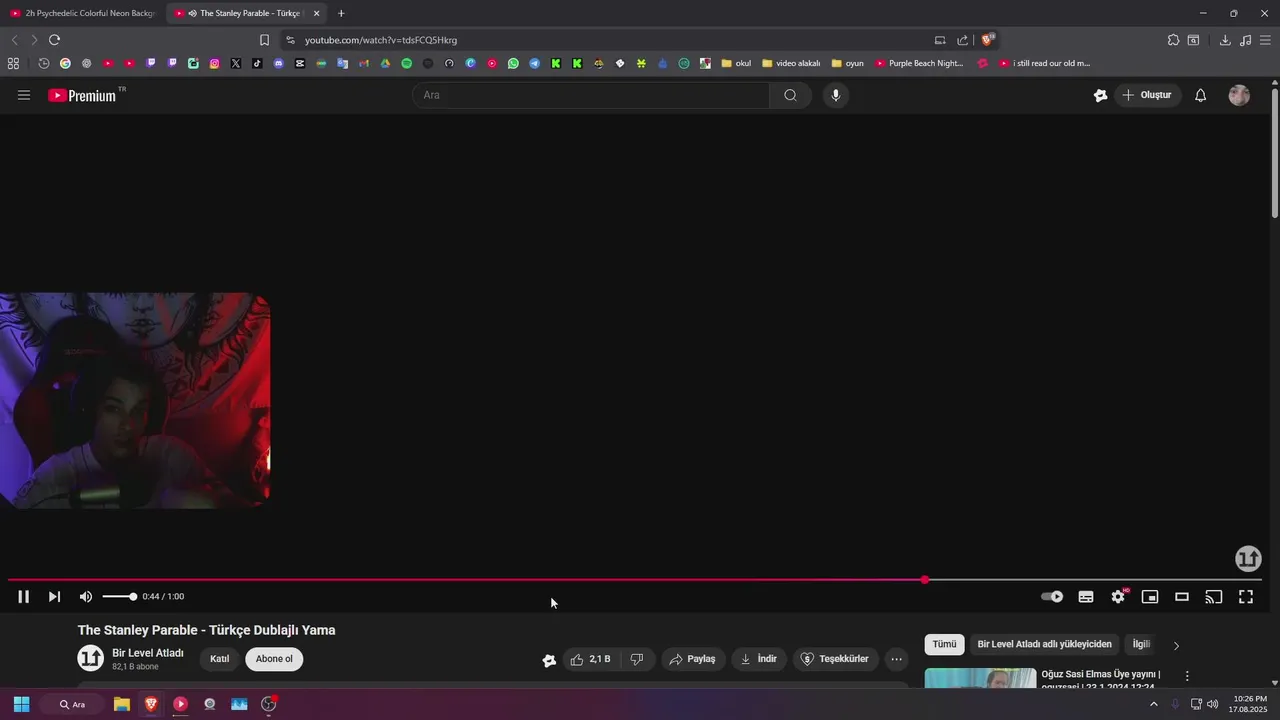
Task: Open the TikTok bookmark icon
Action: [257, 63]
